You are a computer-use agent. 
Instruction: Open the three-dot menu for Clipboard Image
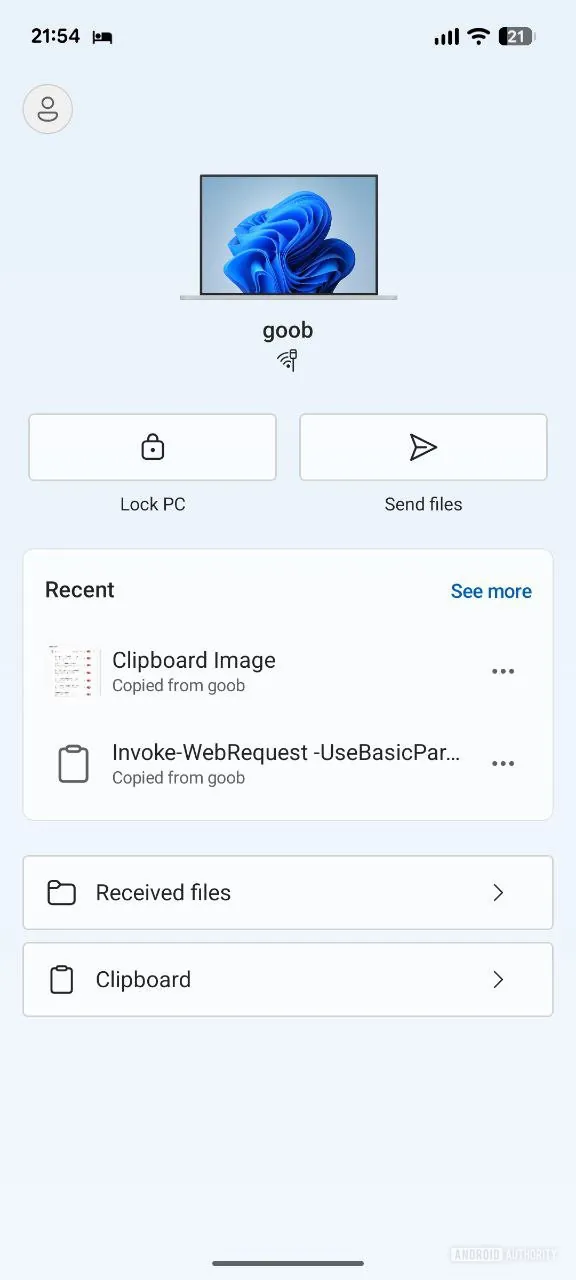503,671
